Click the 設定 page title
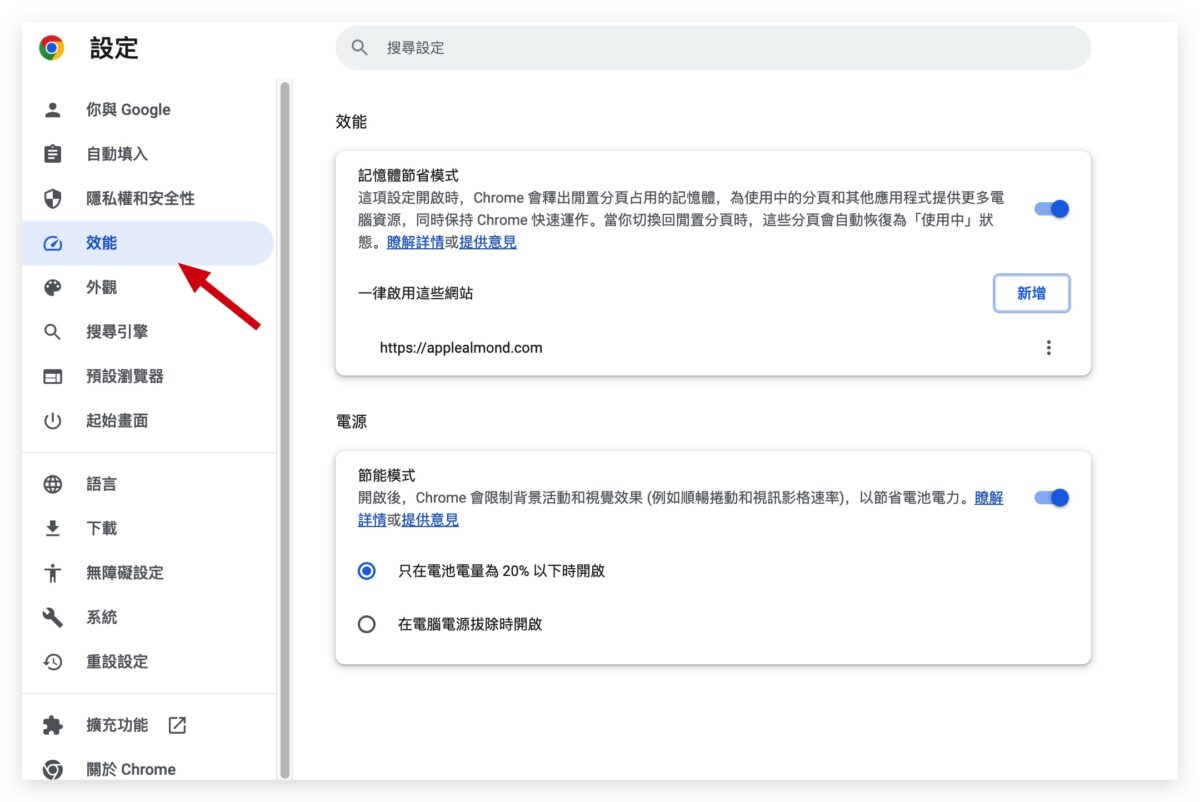Image resolution: width=1200 pixels, height=802 pixels. [114, 48]
